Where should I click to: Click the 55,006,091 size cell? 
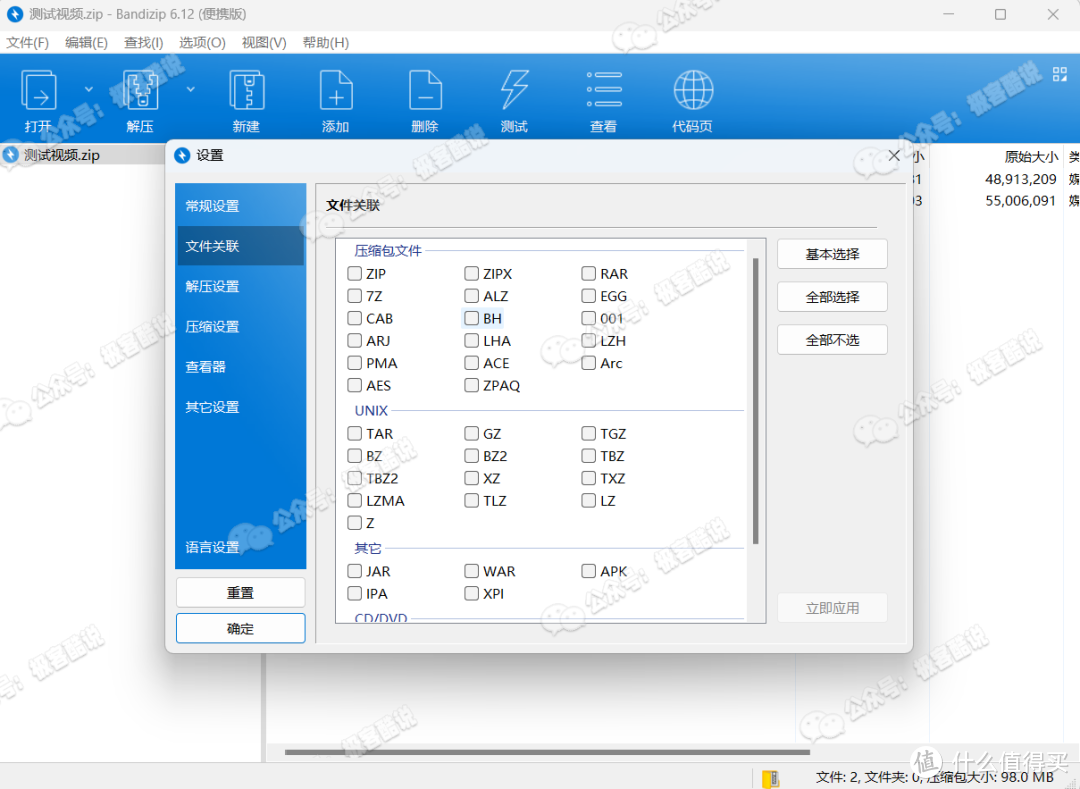1021,201
